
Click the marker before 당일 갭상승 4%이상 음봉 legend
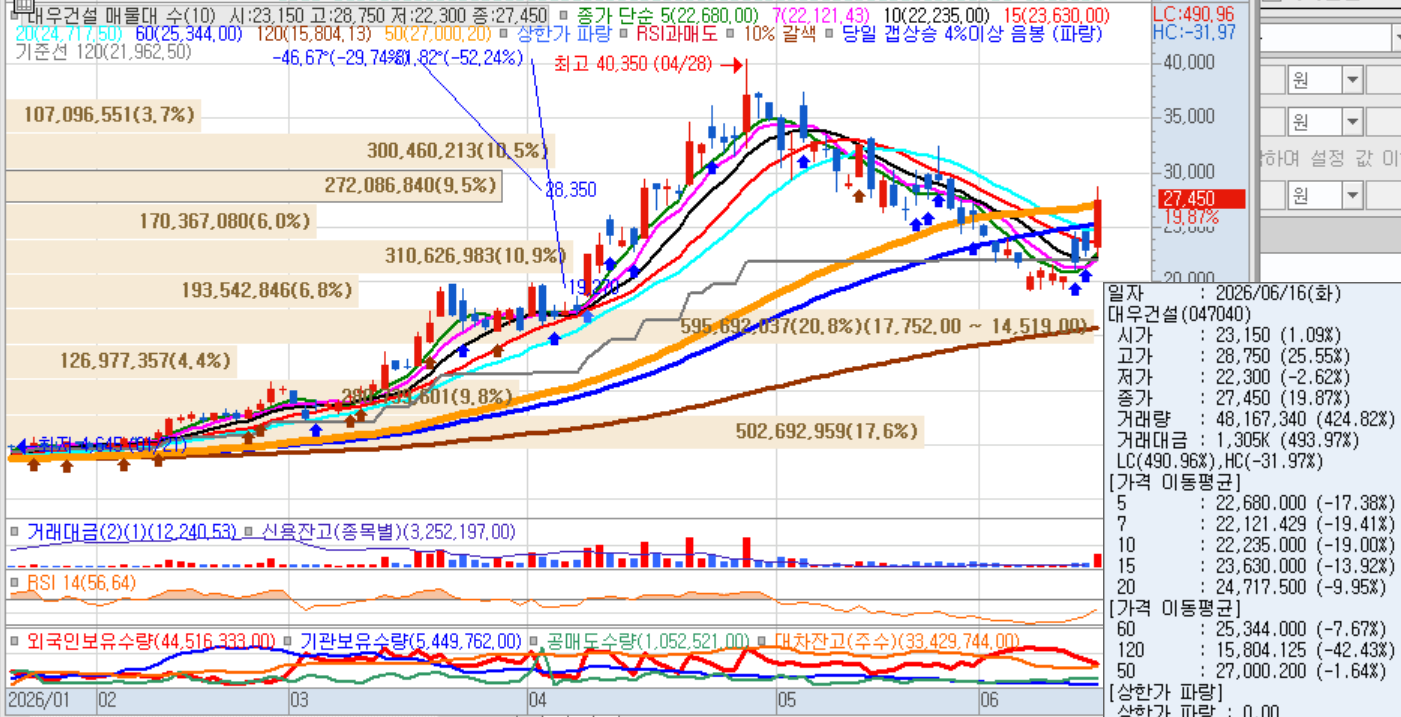(831, 34)
